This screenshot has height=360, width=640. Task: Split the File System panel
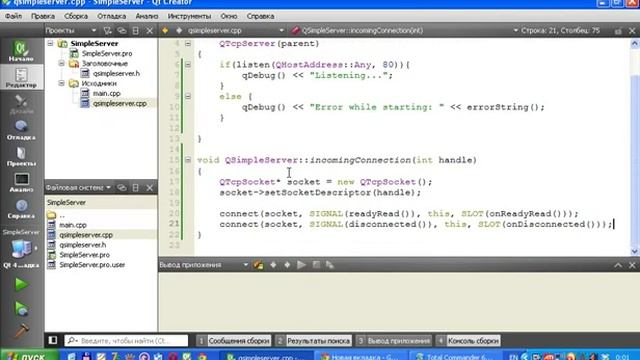[136, 188]
